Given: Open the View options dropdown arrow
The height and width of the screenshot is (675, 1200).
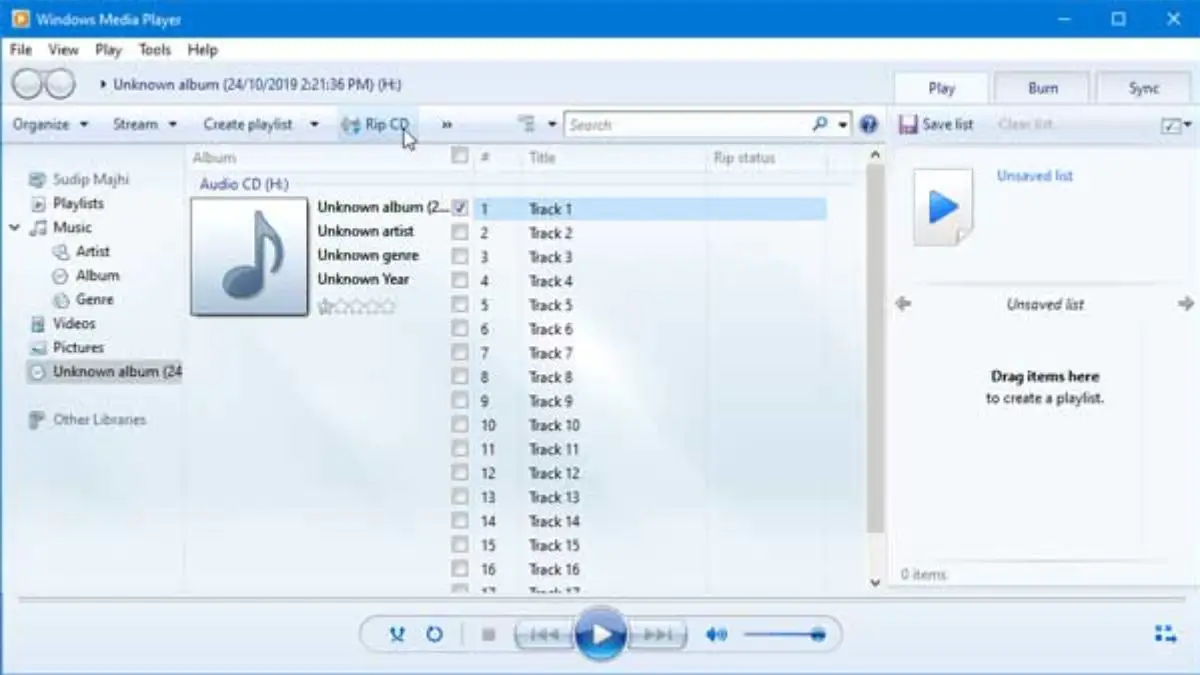Looking at the screenshot, I should click(x=552, y=125).
